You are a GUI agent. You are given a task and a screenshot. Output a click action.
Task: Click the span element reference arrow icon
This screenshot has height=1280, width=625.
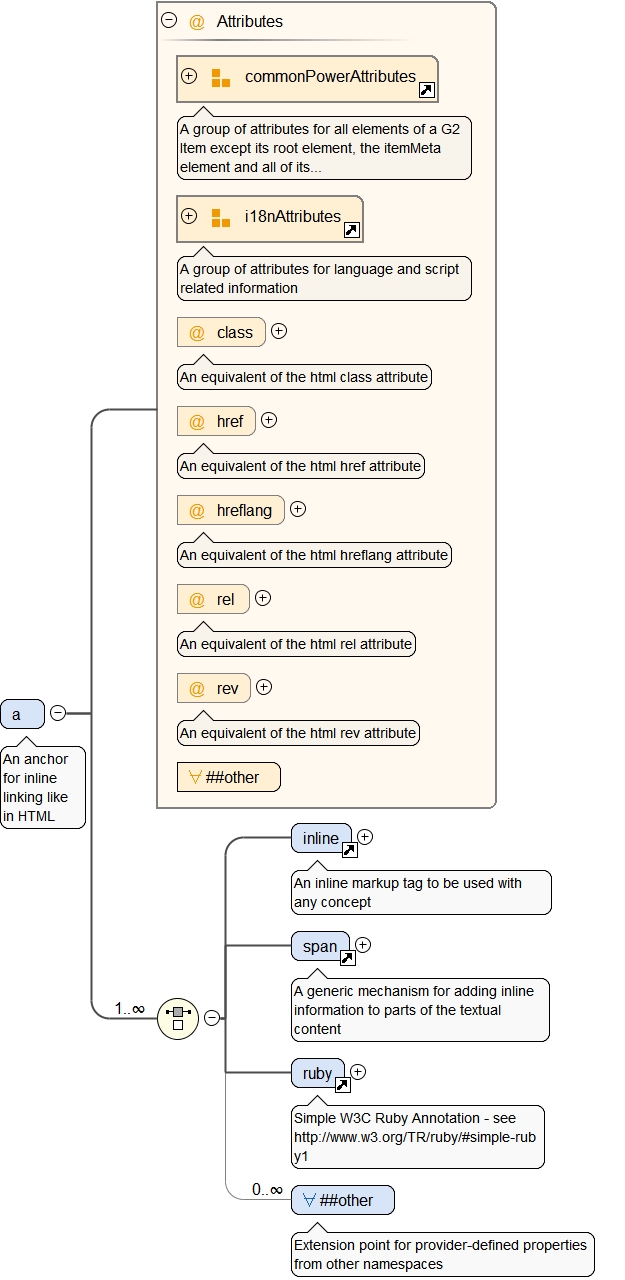347,958
